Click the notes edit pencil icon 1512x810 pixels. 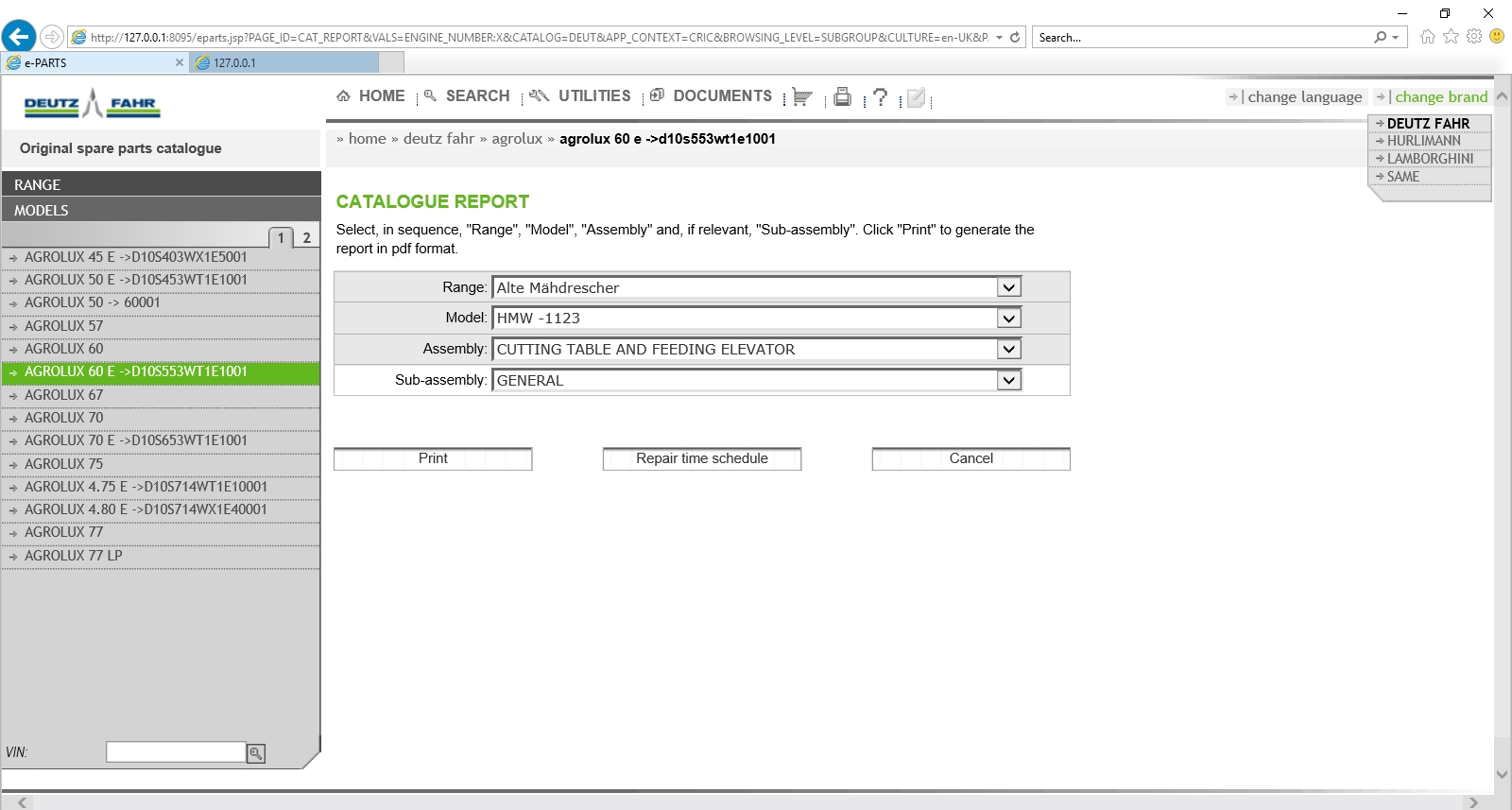916,98
